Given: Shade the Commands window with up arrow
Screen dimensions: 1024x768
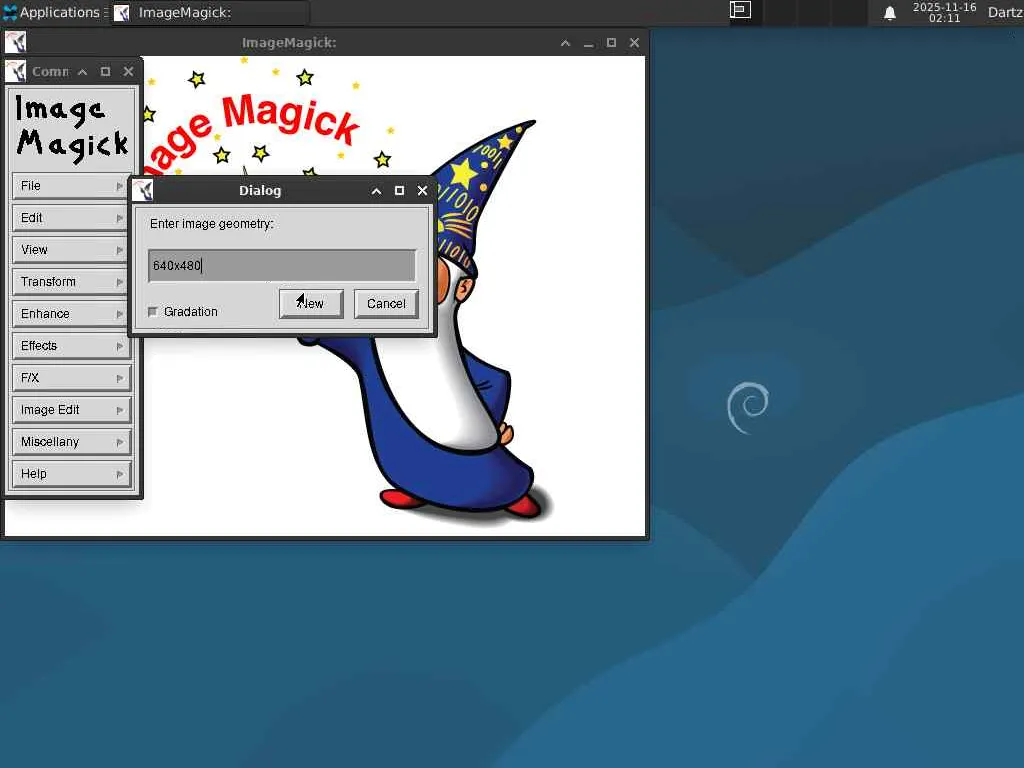Looking at the screenshot, I should tap(82, 71).
